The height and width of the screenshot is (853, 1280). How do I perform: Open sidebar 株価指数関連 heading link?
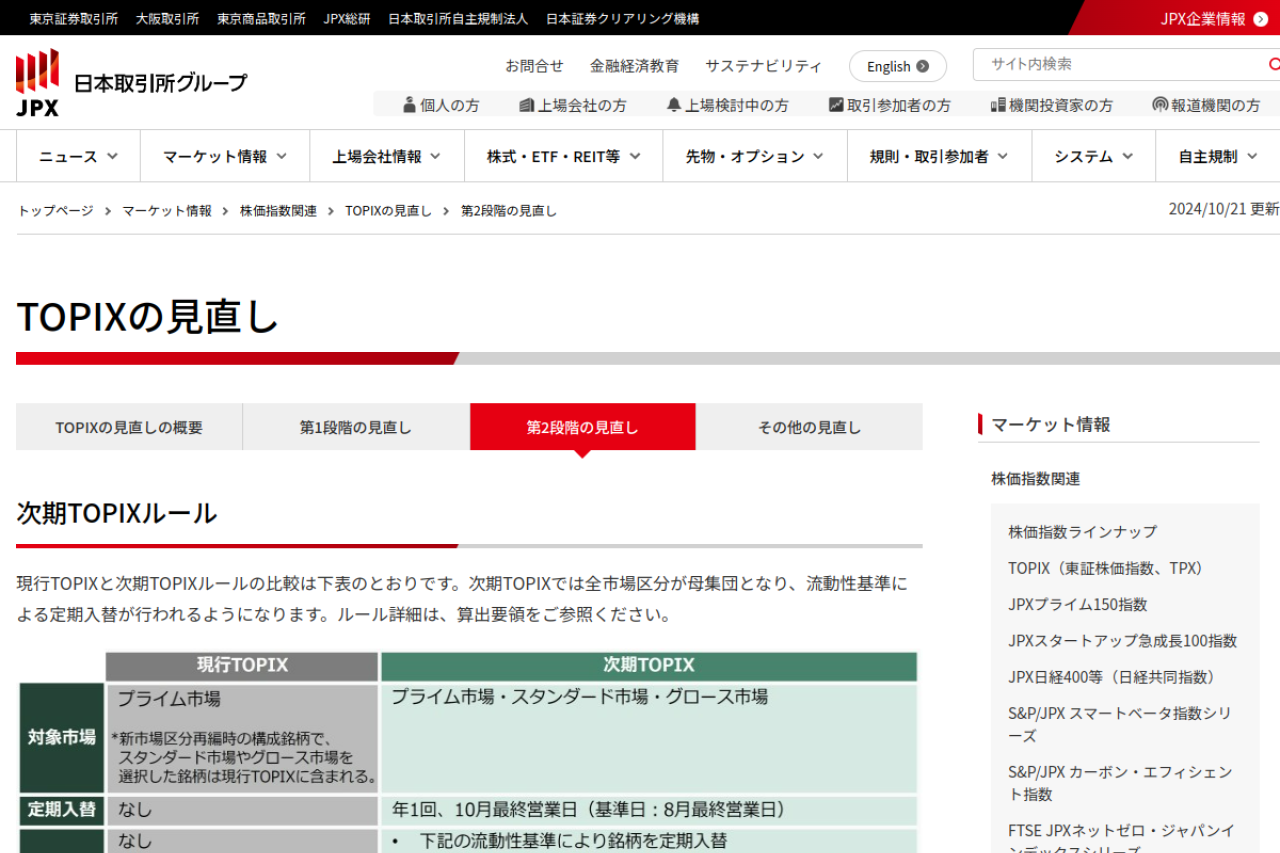click(1036, 478)
